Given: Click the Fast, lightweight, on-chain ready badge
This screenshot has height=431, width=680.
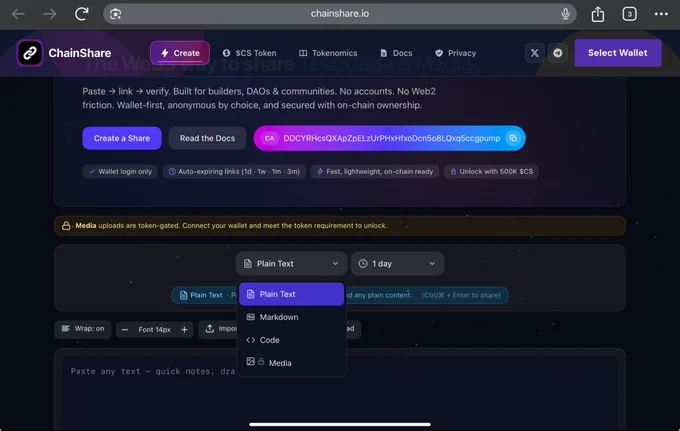Looking at the screenshot, I should [375, 172].
